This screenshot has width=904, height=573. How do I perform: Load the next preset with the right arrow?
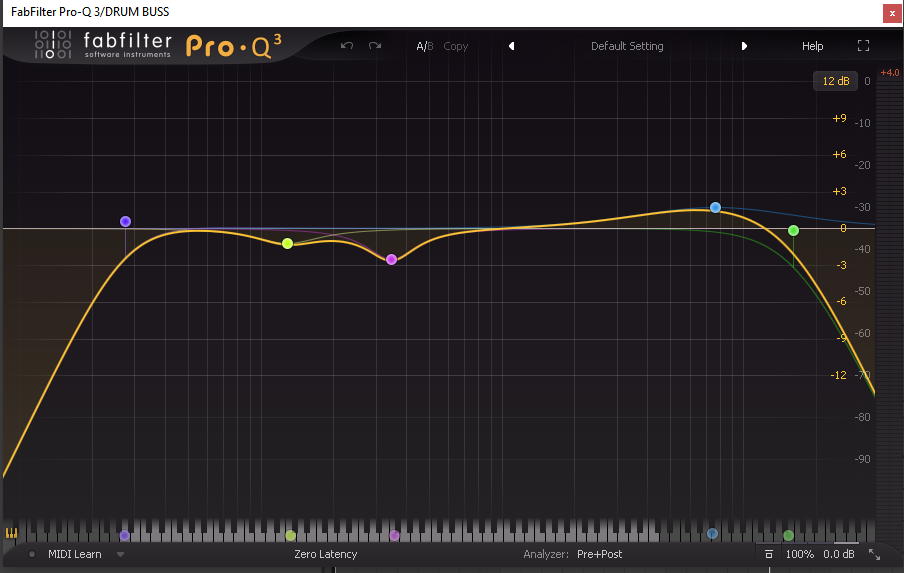pos(744,46)
